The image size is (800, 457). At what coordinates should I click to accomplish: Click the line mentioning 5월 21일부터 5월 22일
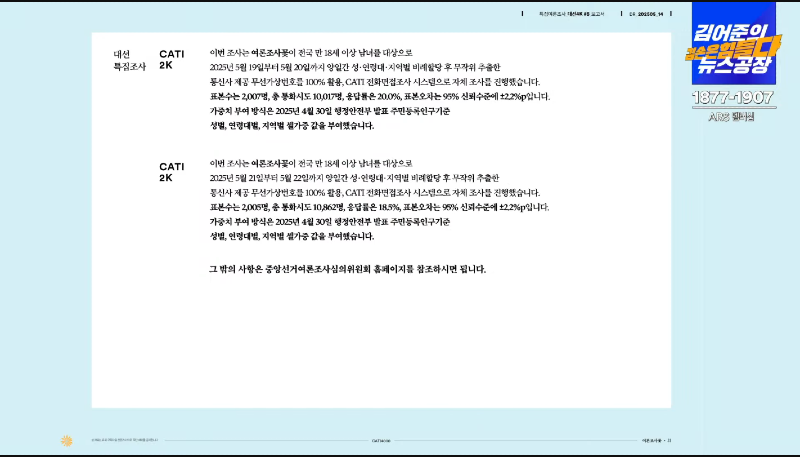point(354,178)
